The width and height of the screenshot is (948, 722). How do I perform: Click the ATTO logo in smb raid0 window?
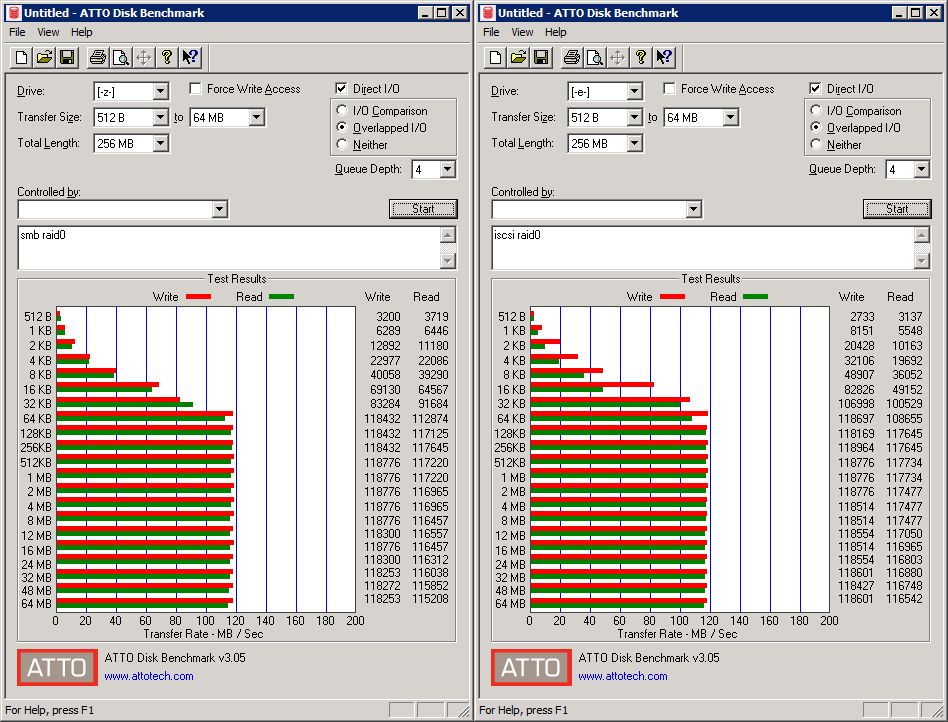pos(57,668)
